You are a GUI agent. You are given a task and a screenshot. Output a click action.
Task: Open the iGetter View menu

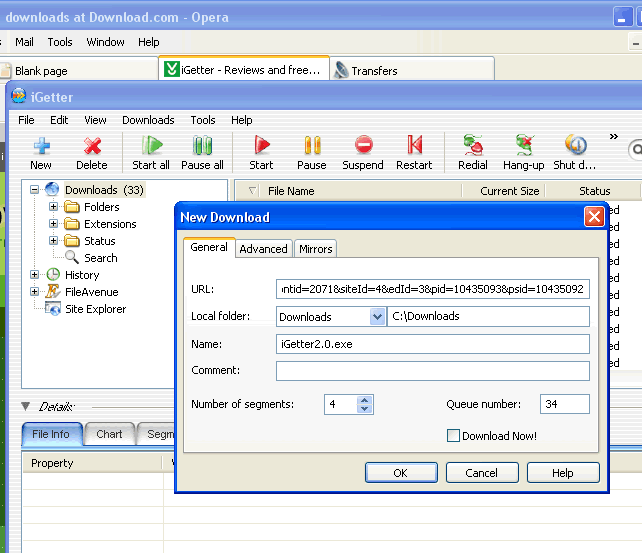(95, 120)
